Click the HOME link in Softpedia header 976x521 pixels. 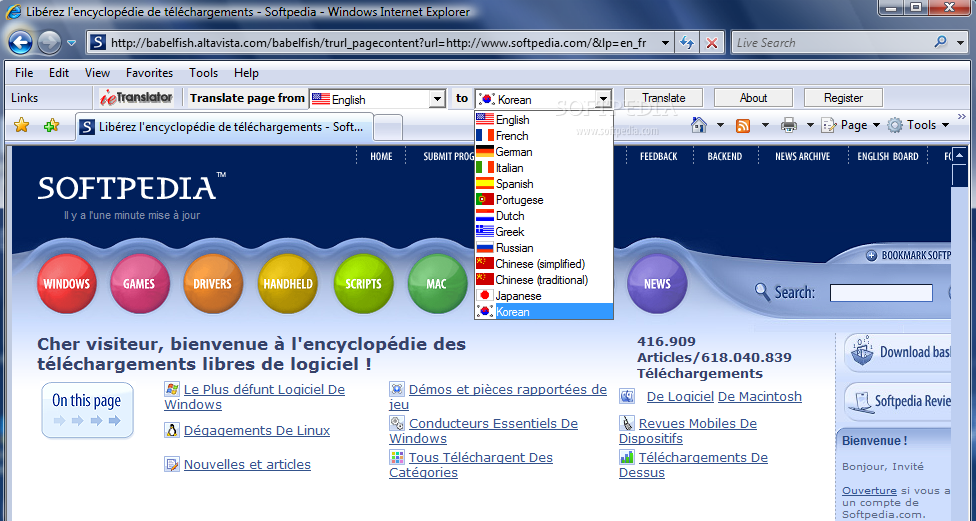[x=381, y=156]
